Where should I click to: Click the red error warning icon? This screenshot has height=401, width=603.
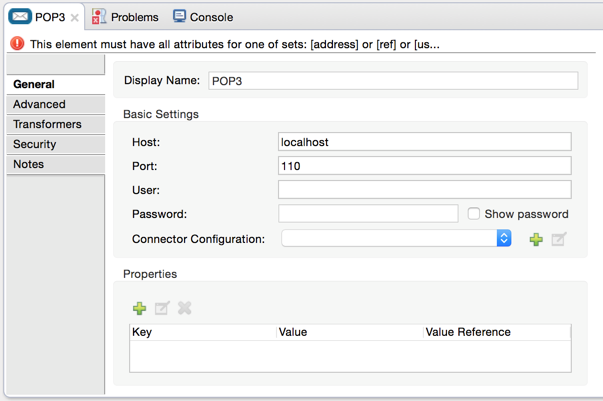17,43
